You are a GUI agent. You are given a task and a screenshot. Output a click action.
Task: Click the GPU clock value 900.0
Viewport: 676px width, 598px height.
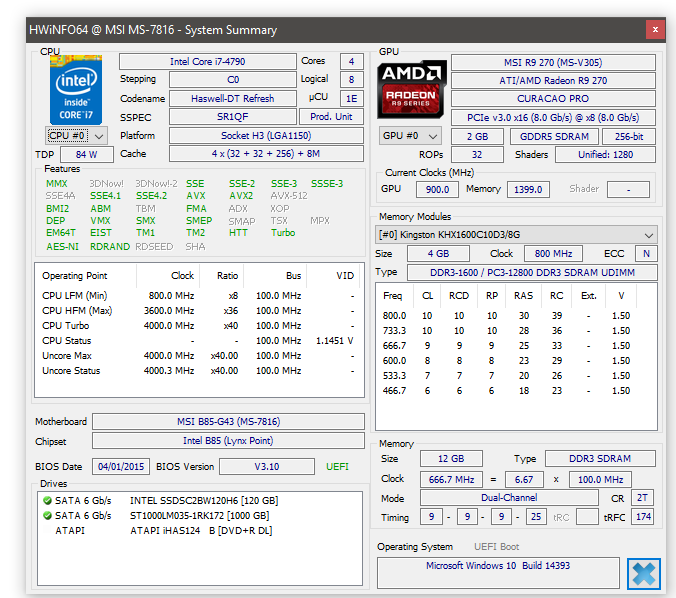tap(437, 190)
